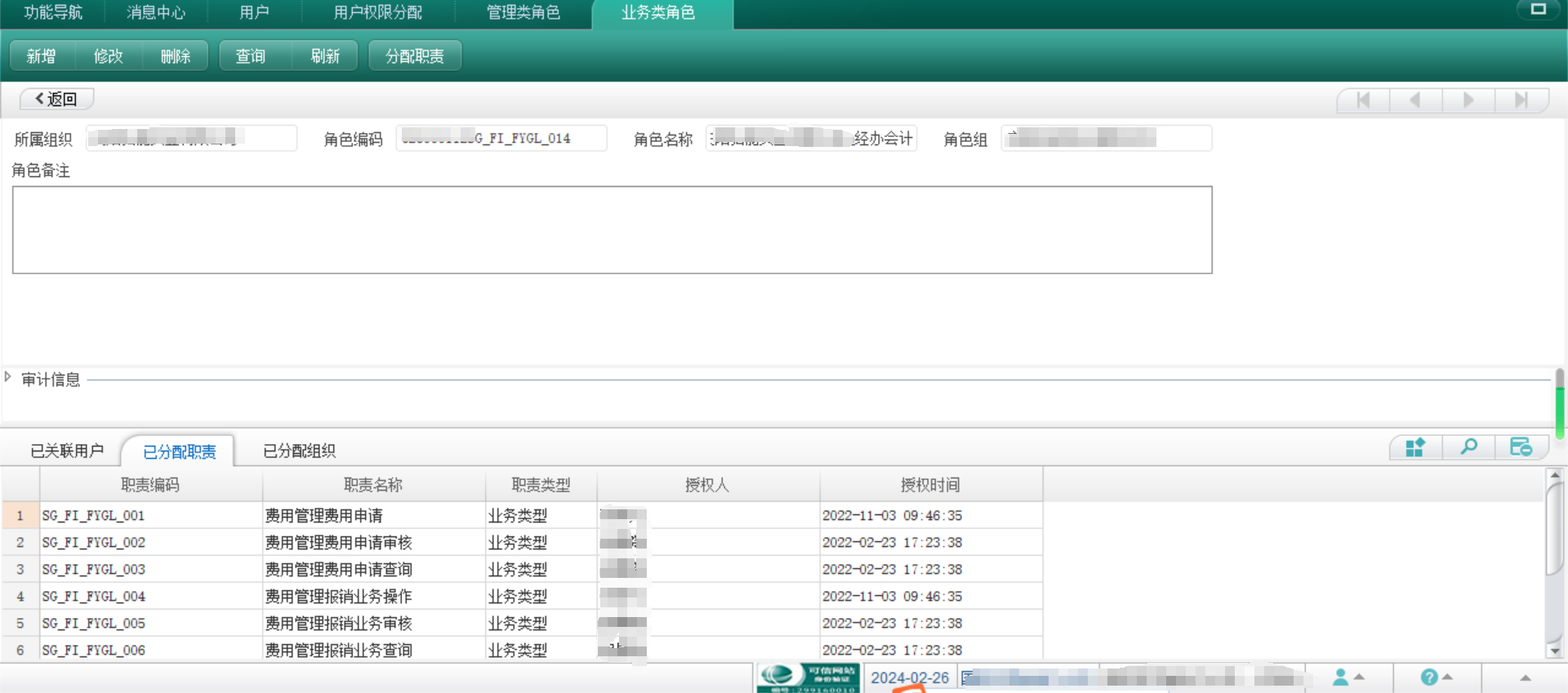Viewport: 1568px width, 693px height.
Task: Click the 角色名称 input field
Action: tap(811, 138)
